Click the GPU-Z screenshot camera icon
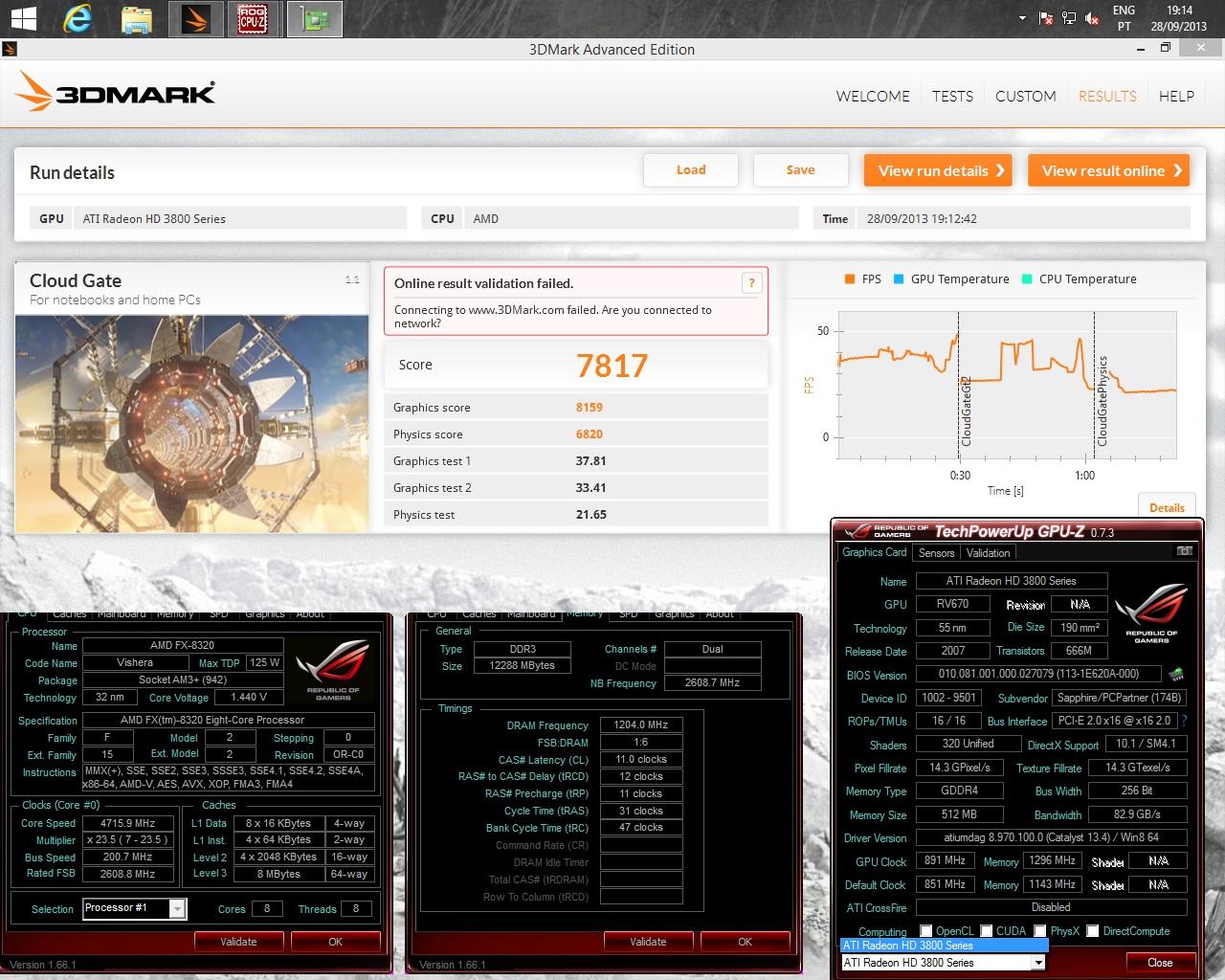 point(1185,551)
